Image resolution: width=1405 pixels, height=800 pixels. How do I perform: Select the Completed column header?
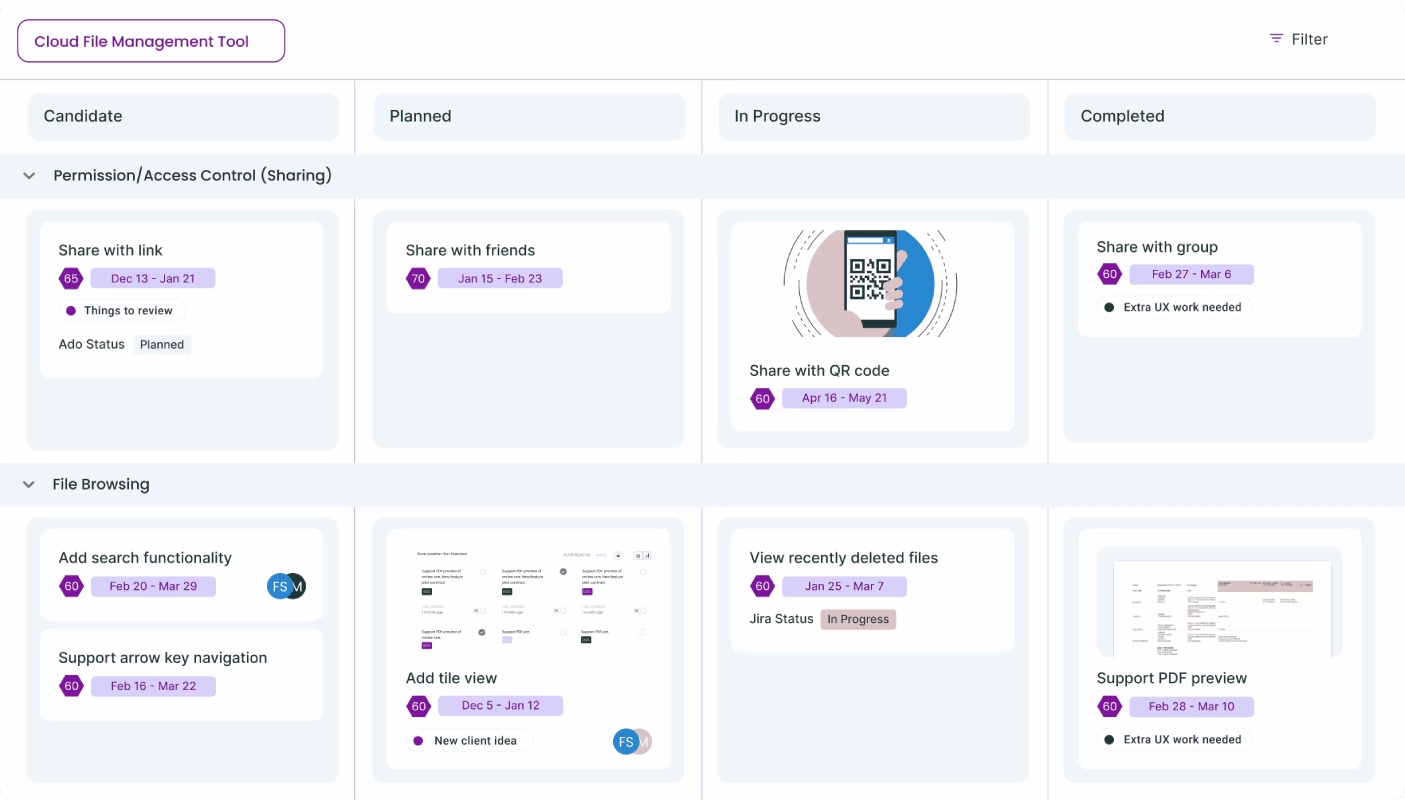tap(1220, 116)
